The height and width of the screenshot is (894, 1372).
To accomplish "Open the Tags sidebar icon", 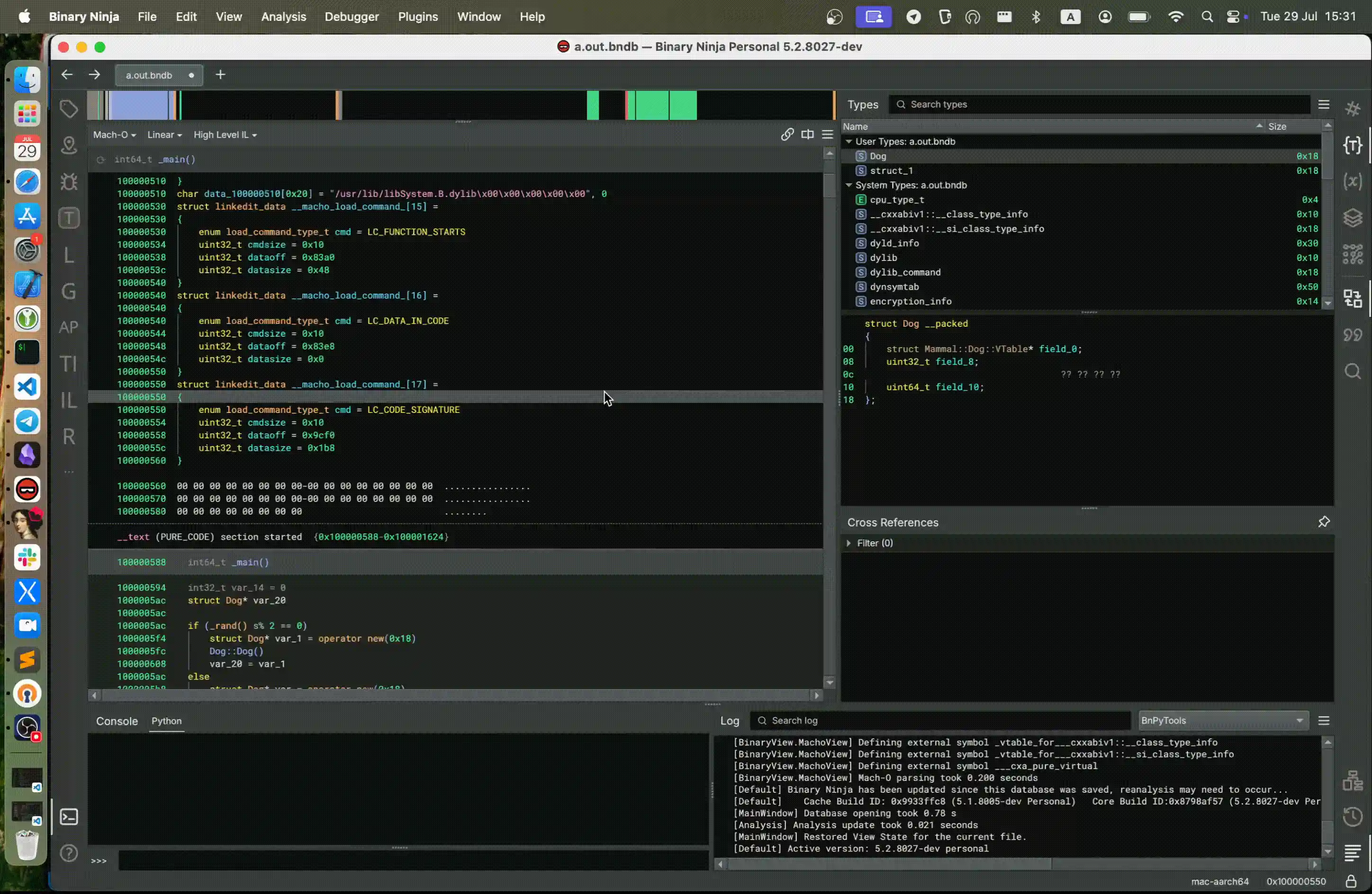I will 69,108.
